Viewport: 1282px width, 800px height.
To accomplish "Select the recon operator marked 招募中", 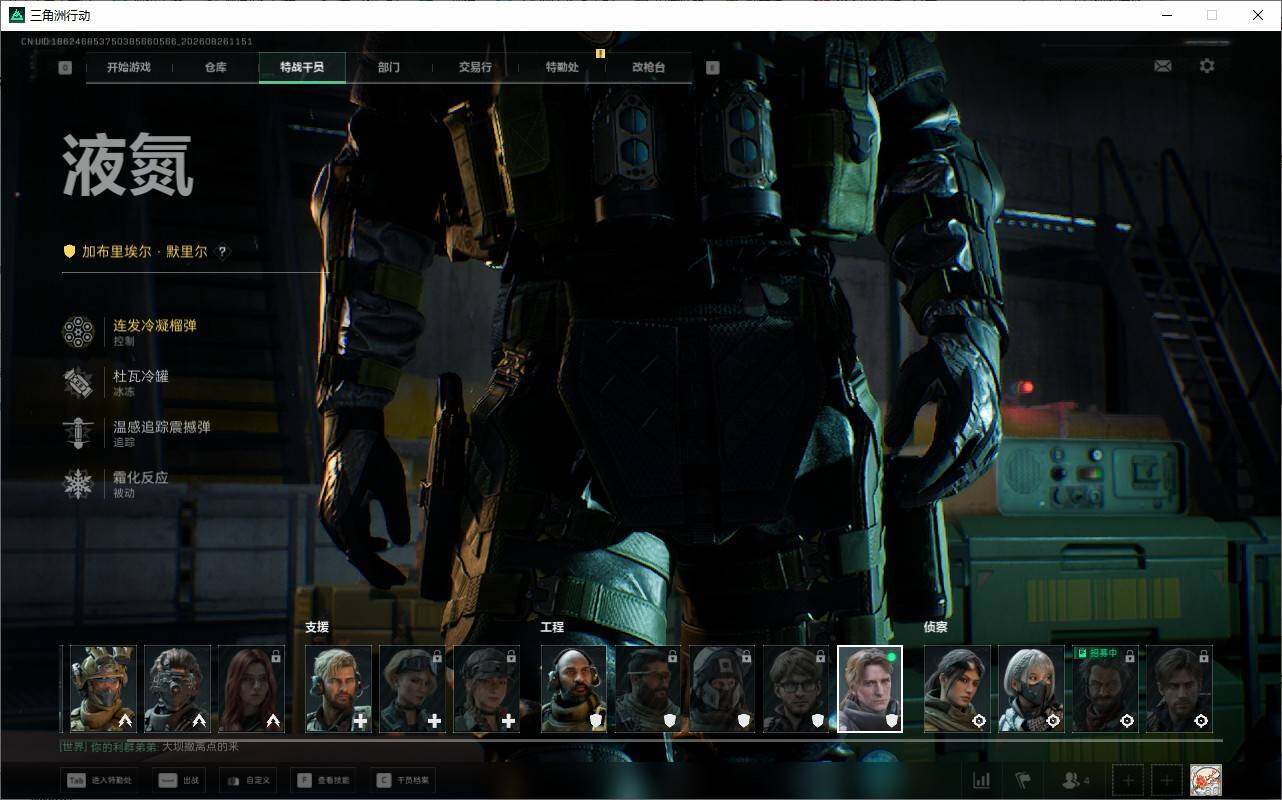I will click(1105, 689).
